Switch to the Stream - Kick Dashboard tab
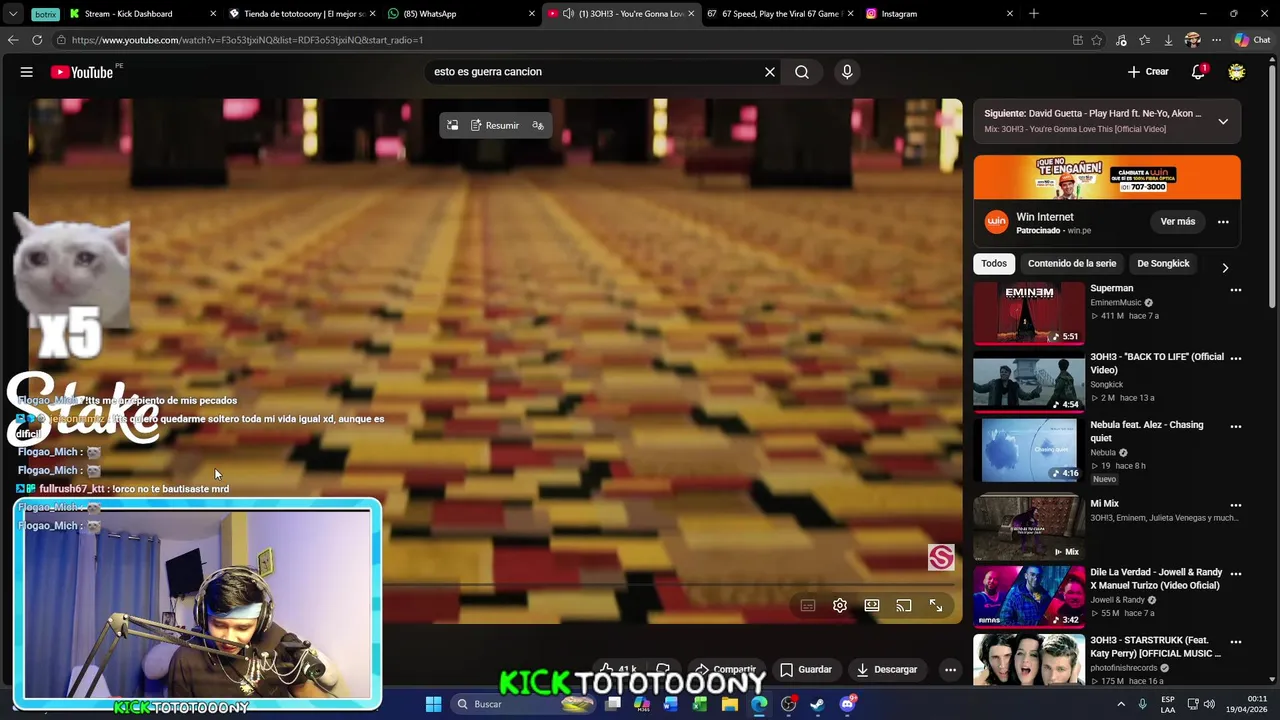The width and height of the screenshot is (1280, 720). pos(143,14)
